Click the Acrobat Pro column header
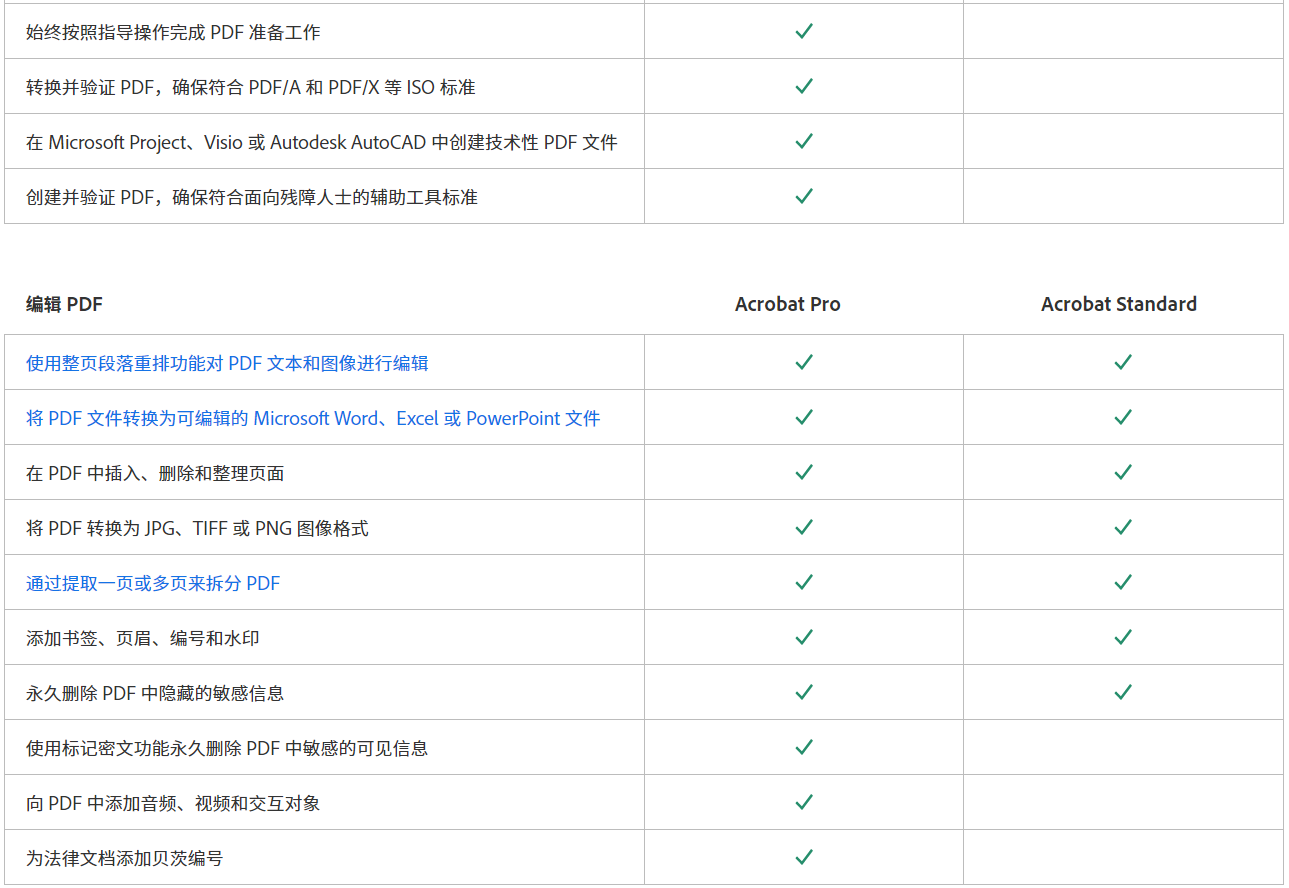The height and width of the screenshot is (888, 1289). [x=787, y=305]
